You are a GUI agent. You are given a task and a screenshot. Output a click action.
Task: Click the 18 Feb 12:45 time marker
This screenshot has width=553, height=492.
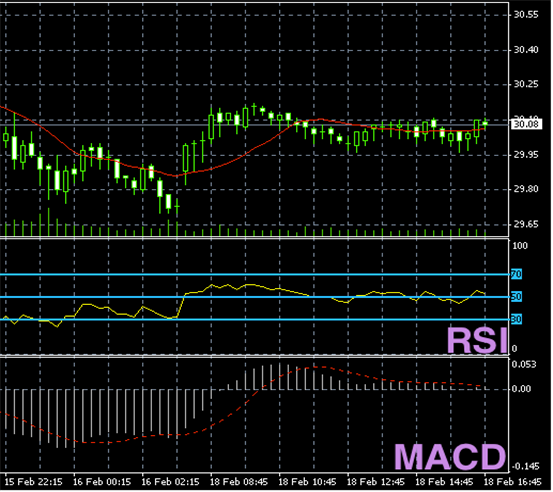377,482
